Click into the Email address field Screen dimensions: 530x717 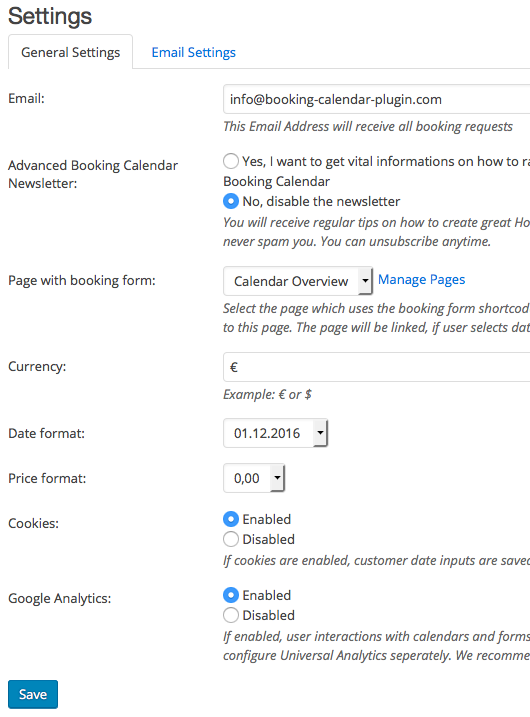click(x=377, y=99)
